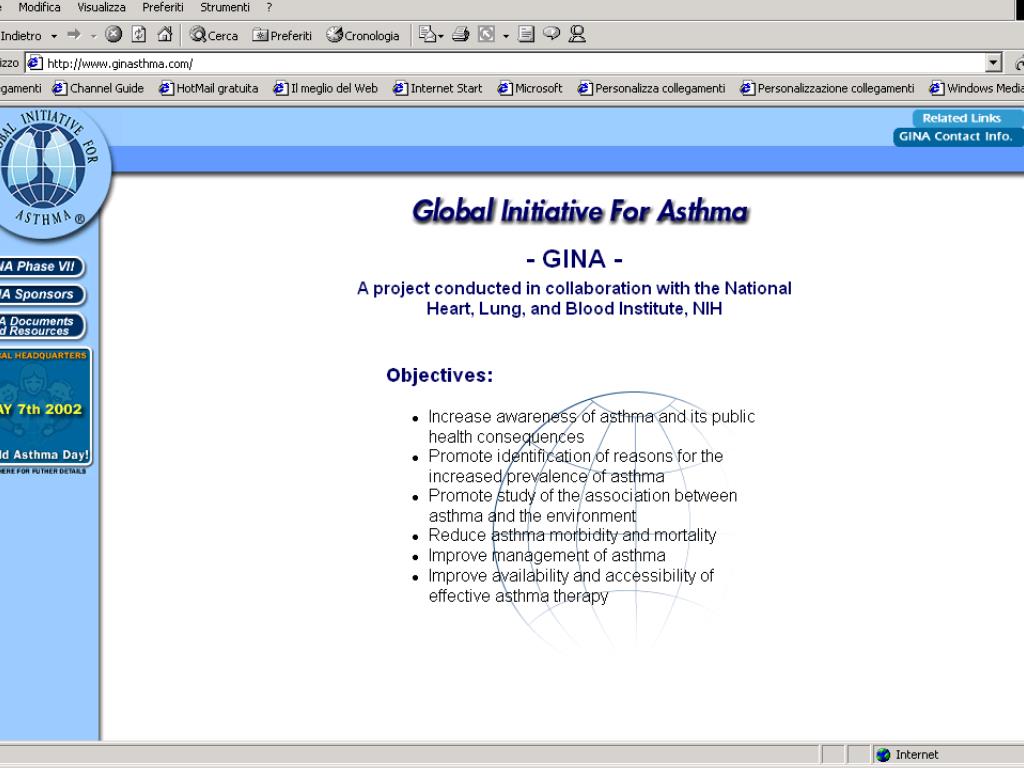Click 'Improve management of asthma' bullet text

click(x=547, y=556)
